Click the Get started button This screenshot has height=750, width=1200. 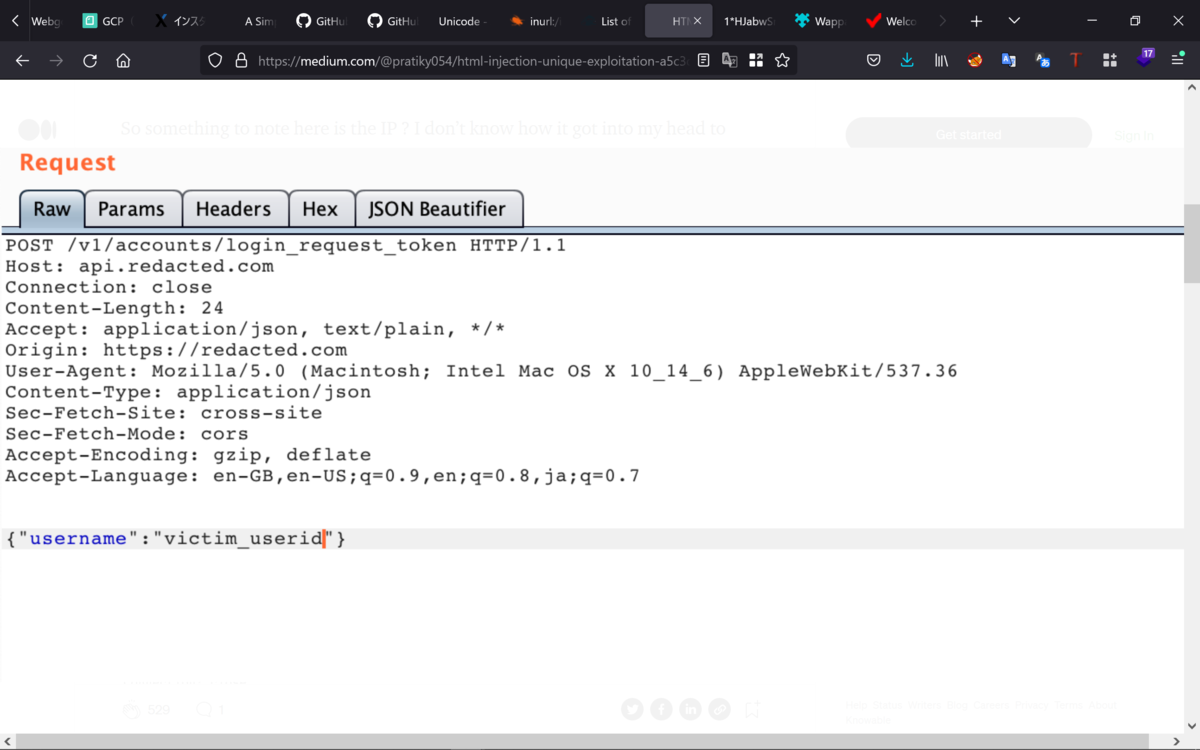(x=968, y=135)
